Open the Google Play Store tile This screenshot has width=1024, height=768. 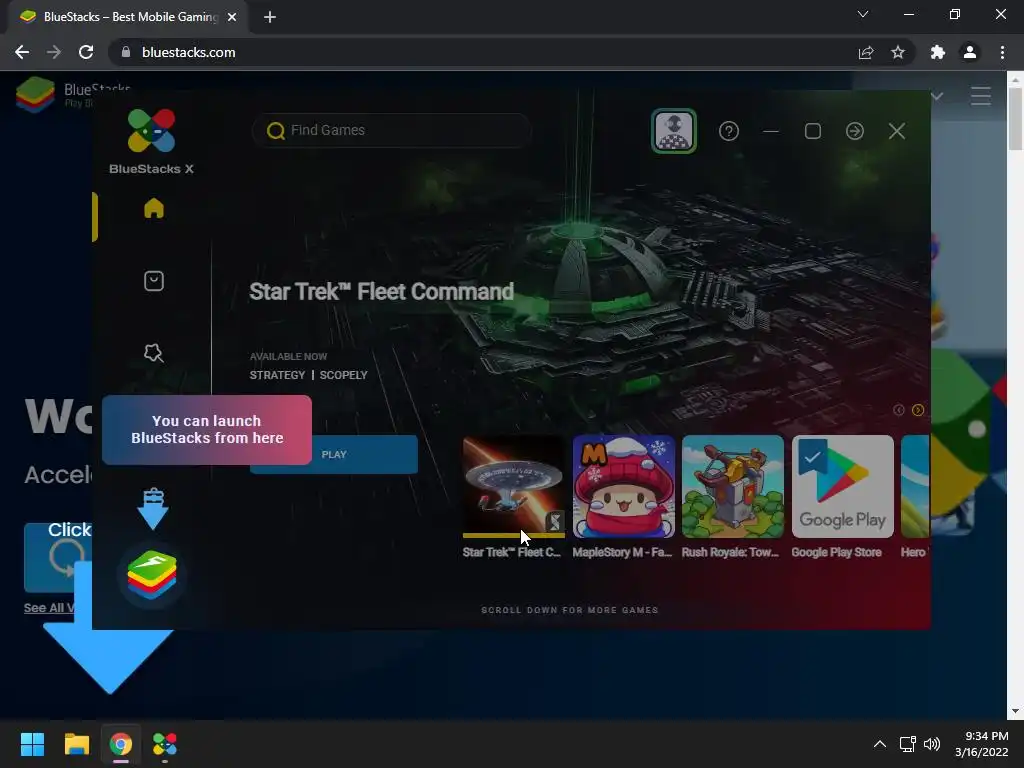click(842, 487)
